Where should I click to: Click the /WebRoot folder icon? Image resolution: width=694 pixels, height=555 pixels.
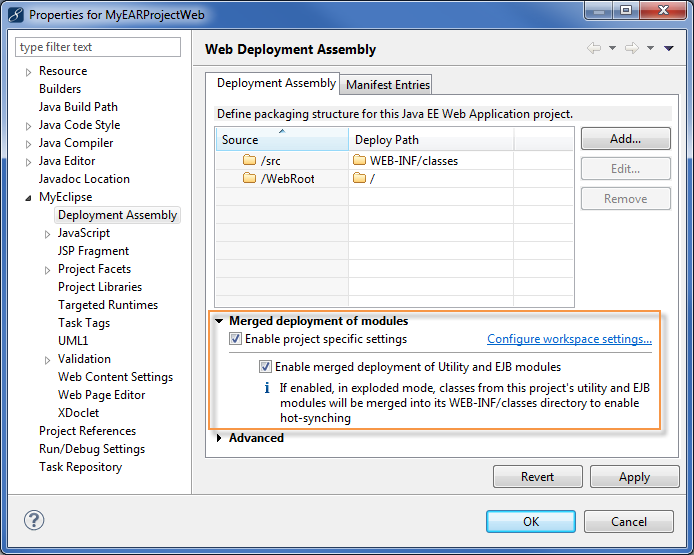coord(250,178)
